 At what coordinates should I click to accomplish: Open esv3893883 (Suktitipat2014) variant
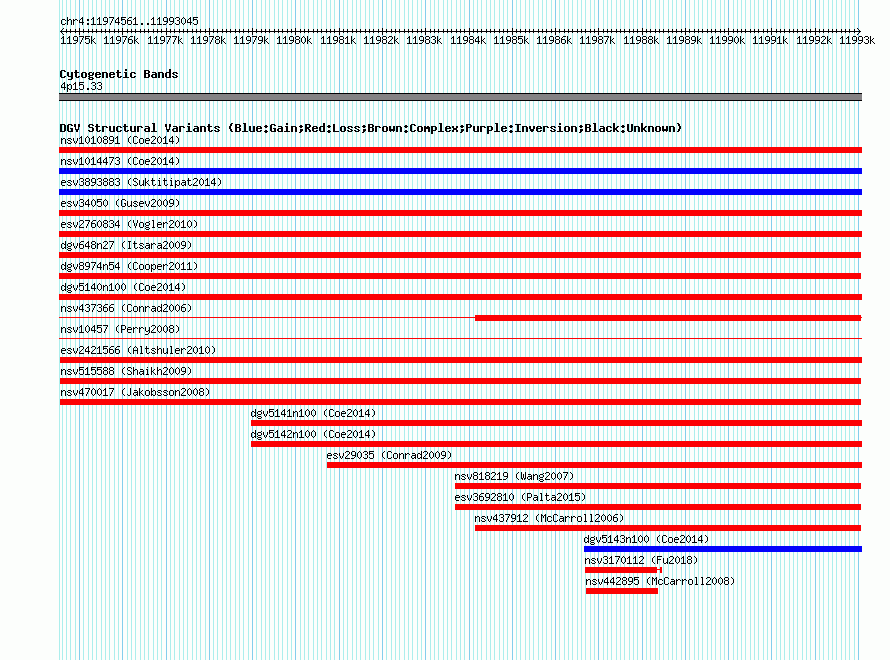pos(141,182)
